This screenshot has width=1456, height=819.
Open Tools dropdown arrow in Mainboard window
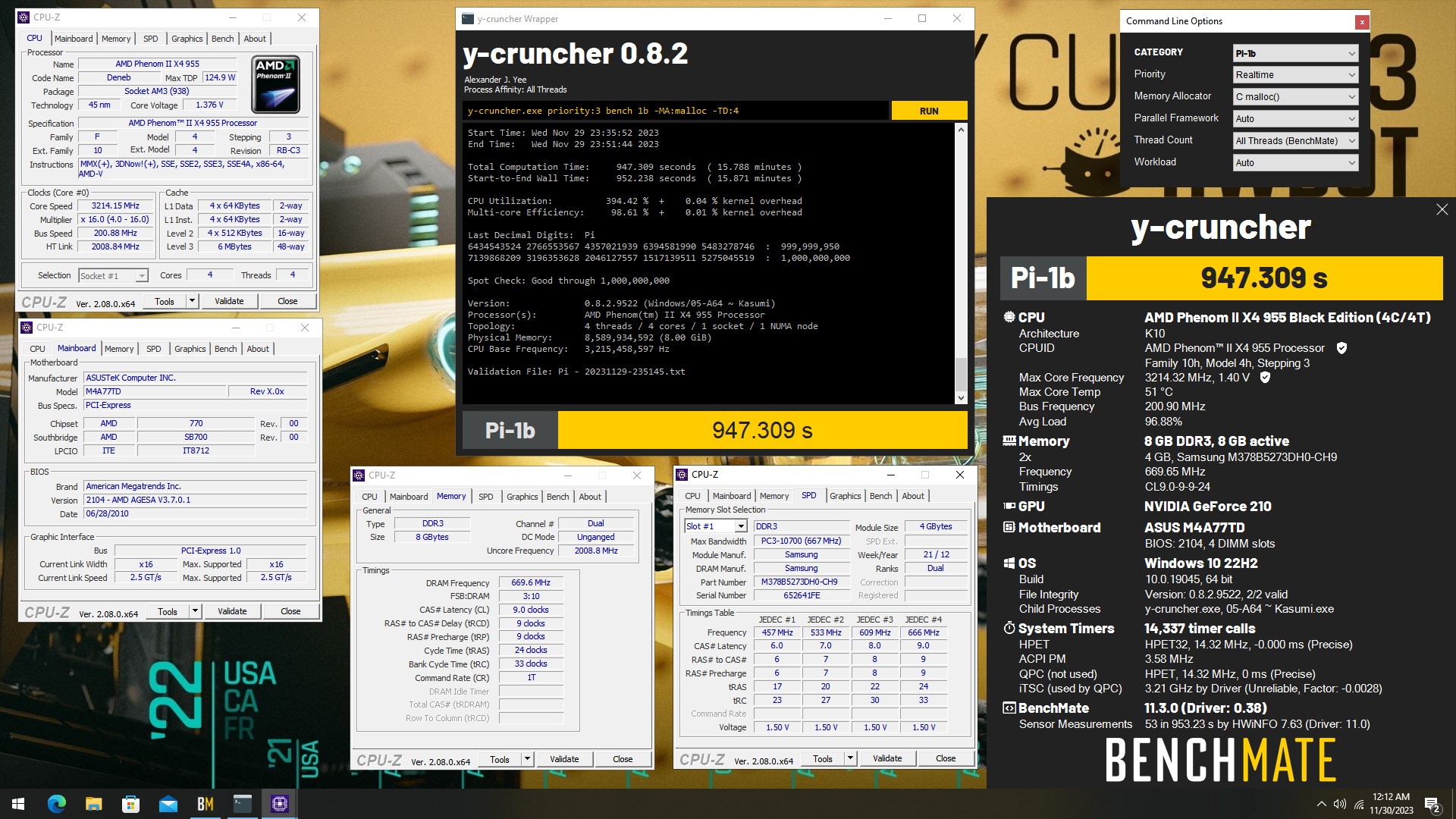click(x=195, y=611)
